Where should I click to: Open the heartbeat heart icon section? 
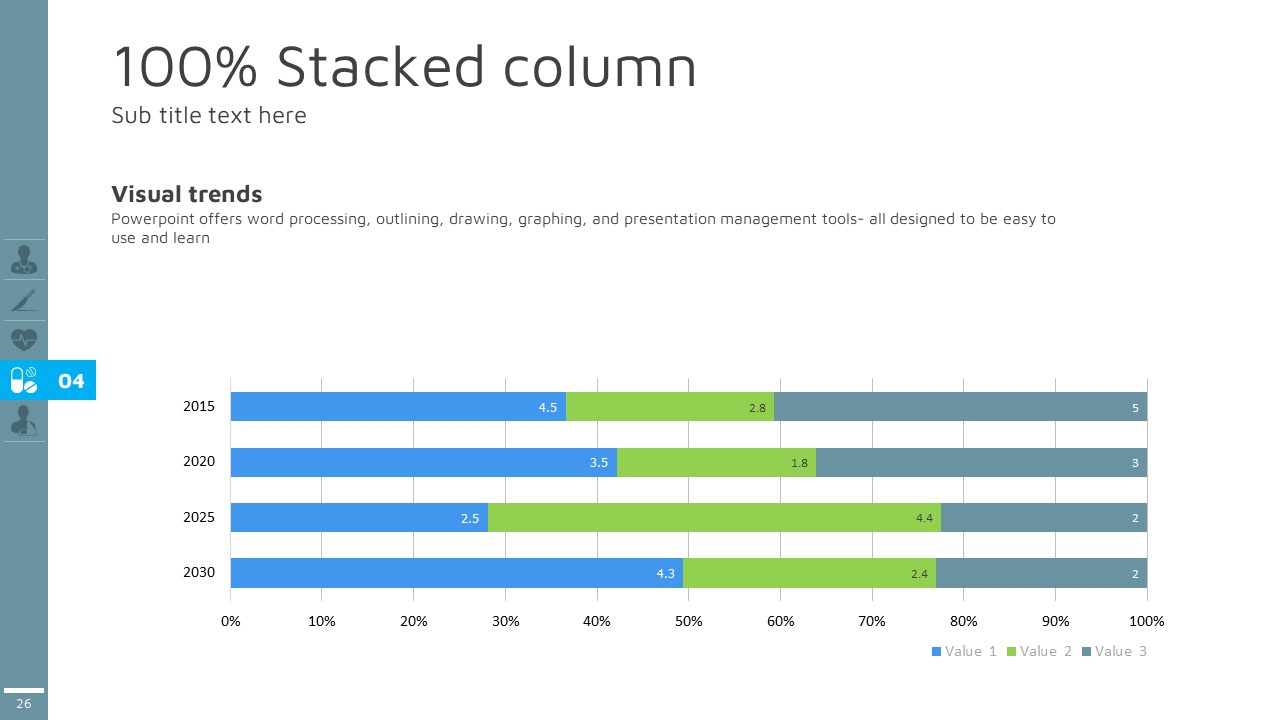point(24,339)
